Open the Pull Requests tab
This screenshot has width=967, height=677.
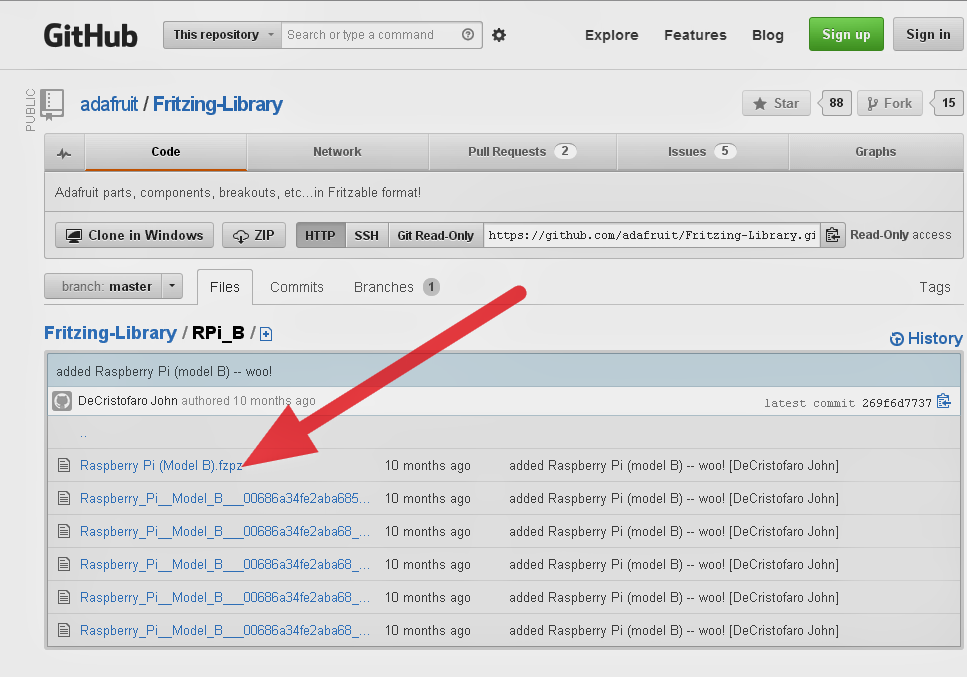coord(522,152)
